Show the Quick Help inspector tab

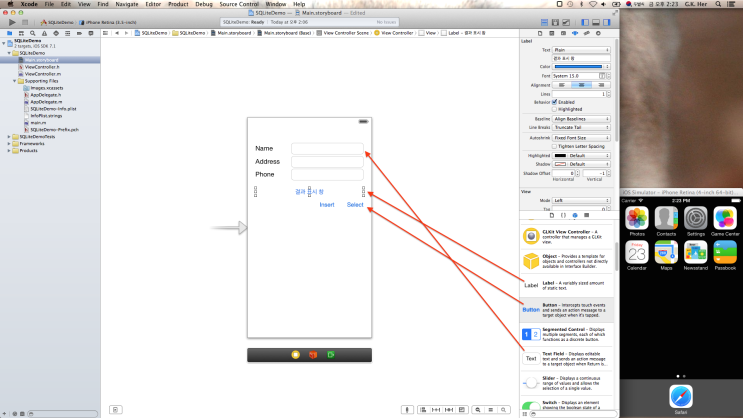[552, 33]
